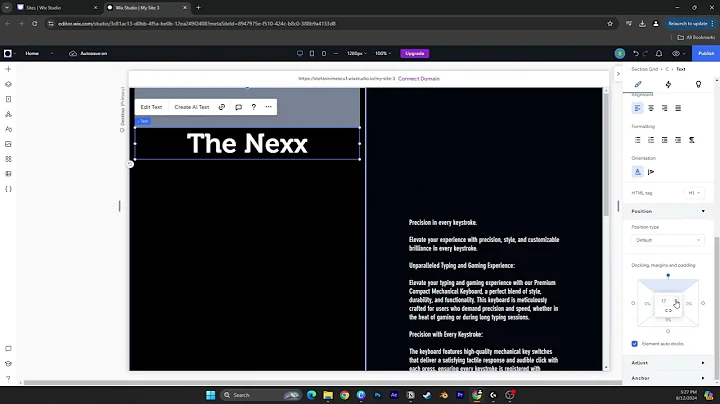
Task: Click Create AI Text button
Action: (191, 107)
